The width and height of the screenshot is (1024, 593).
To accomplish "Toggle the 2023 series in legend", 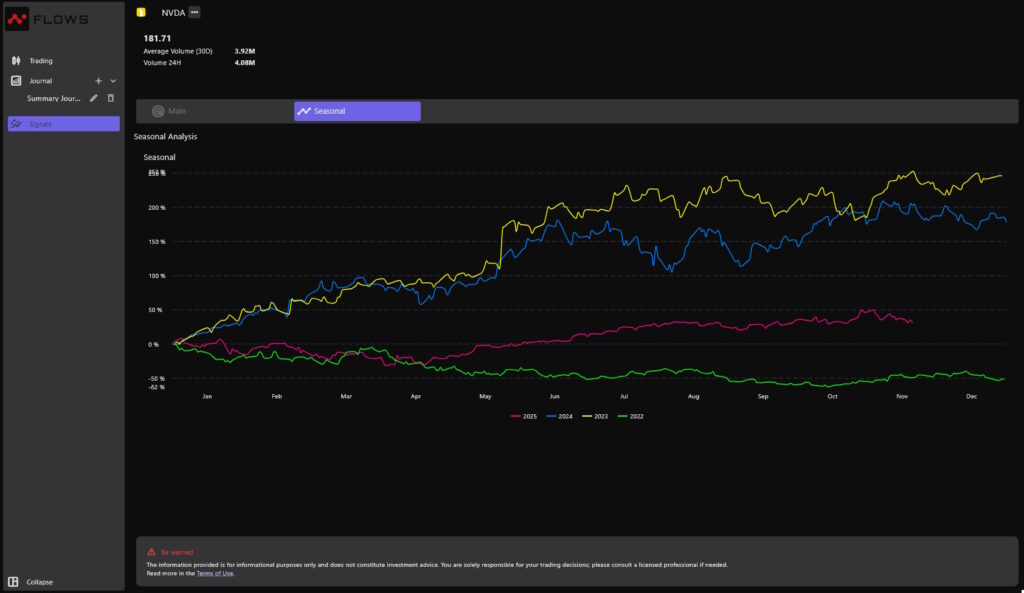I will [594, 416].
